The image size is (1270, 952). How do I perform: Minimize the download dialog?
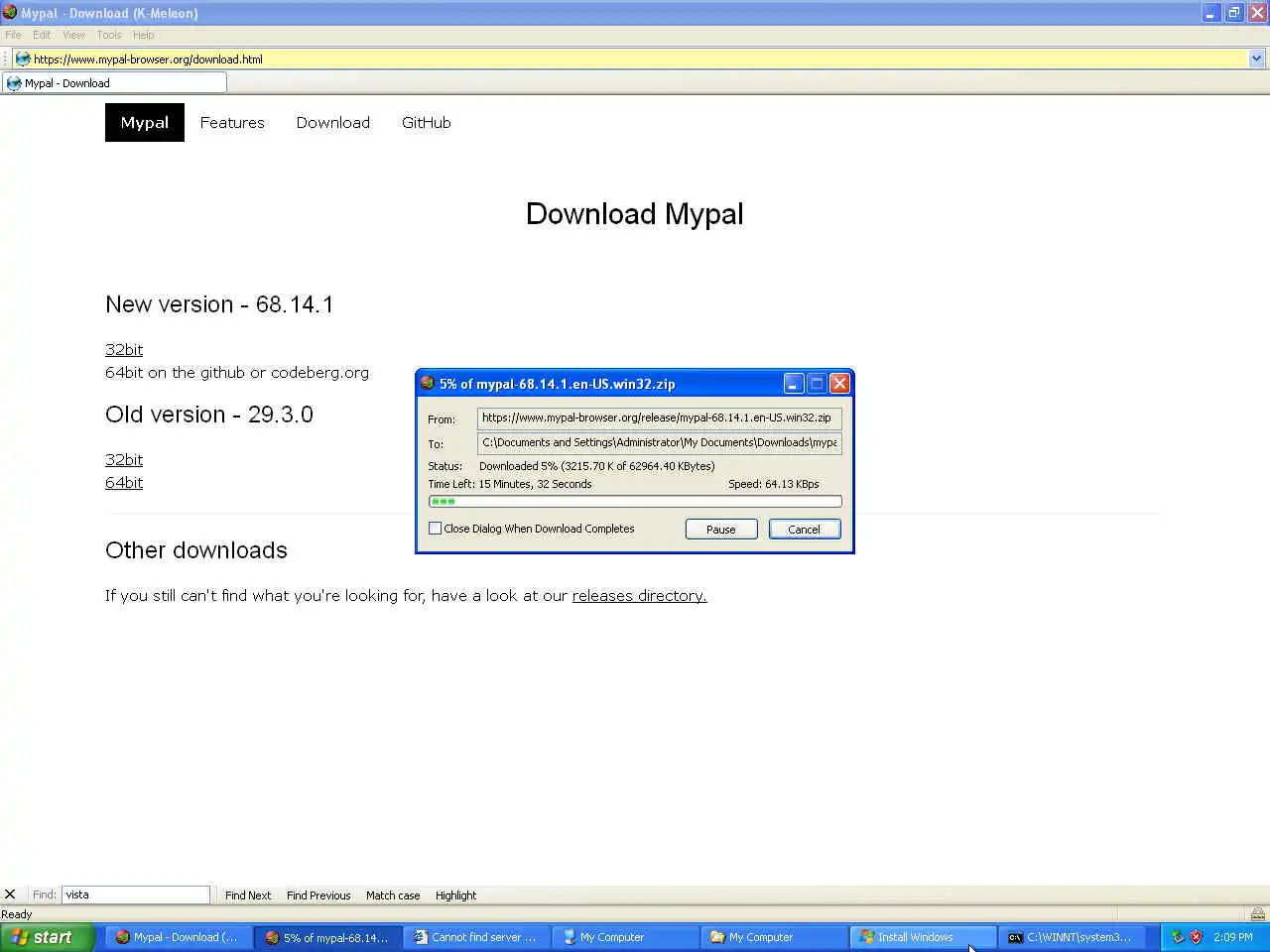pyautogui.click(x=794, y=383)
